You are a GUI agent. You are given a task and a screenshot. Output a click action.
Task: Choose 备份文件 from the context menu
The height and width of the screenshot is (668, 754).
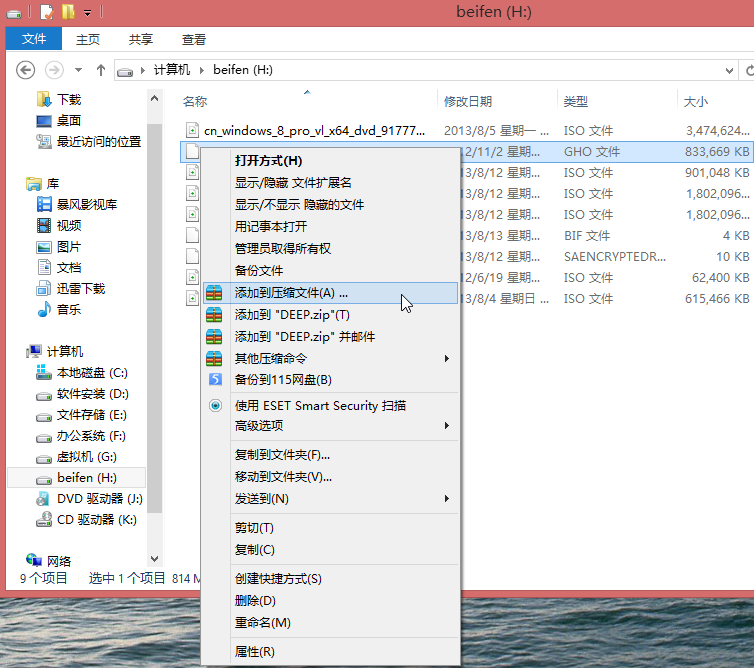click(330, 270)
